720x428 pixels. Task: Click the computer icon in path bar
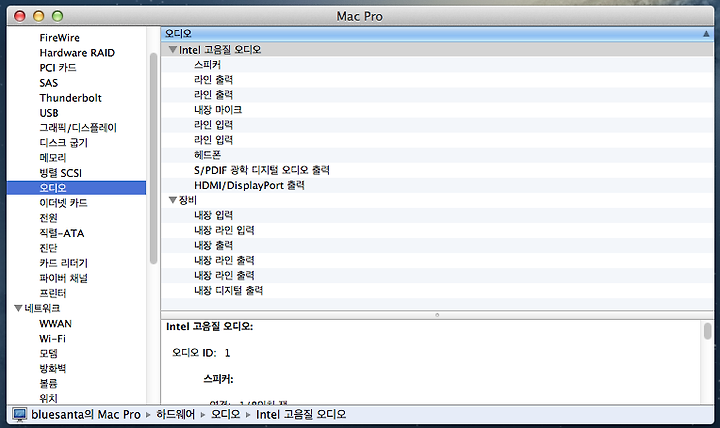[x=20, y=414]
